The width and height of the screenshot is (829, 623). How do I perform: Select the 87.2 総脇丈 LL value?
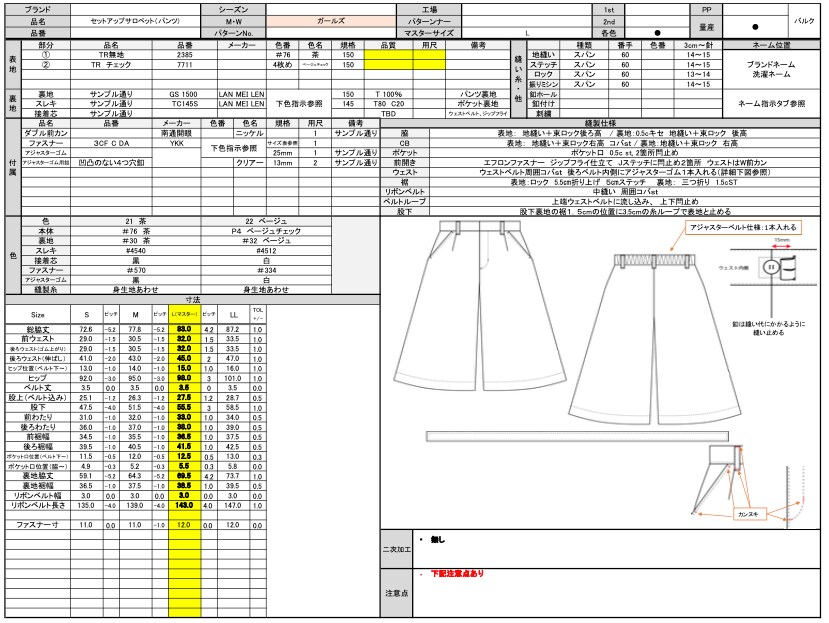click(x=233, y=329)
